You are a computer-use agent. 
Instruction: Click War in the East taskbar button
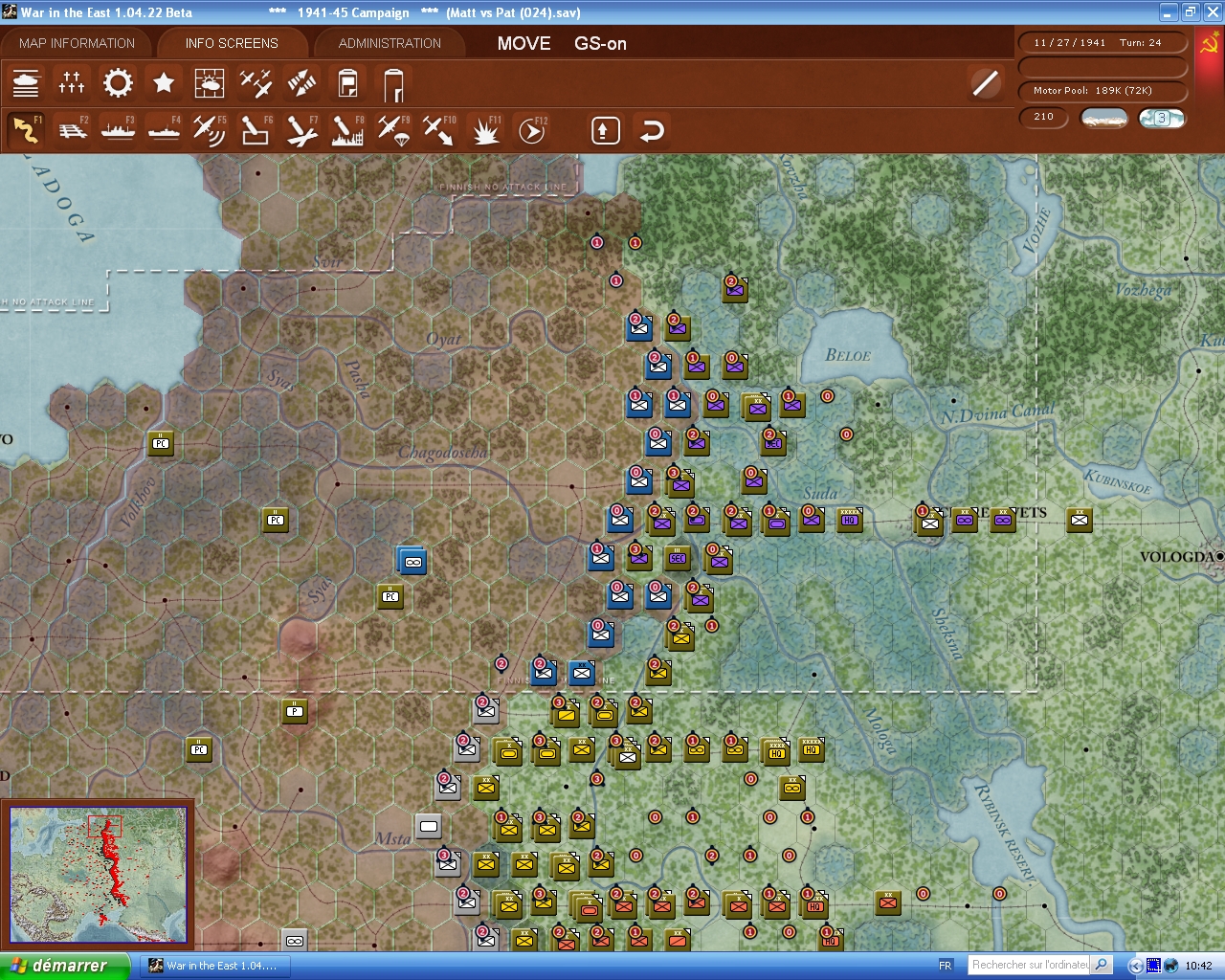tap(214, 966)
